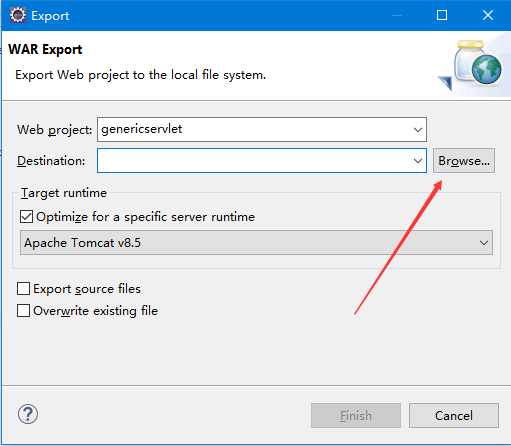Click the help question mark icon

pyautogui.click(x=28, y=414)
